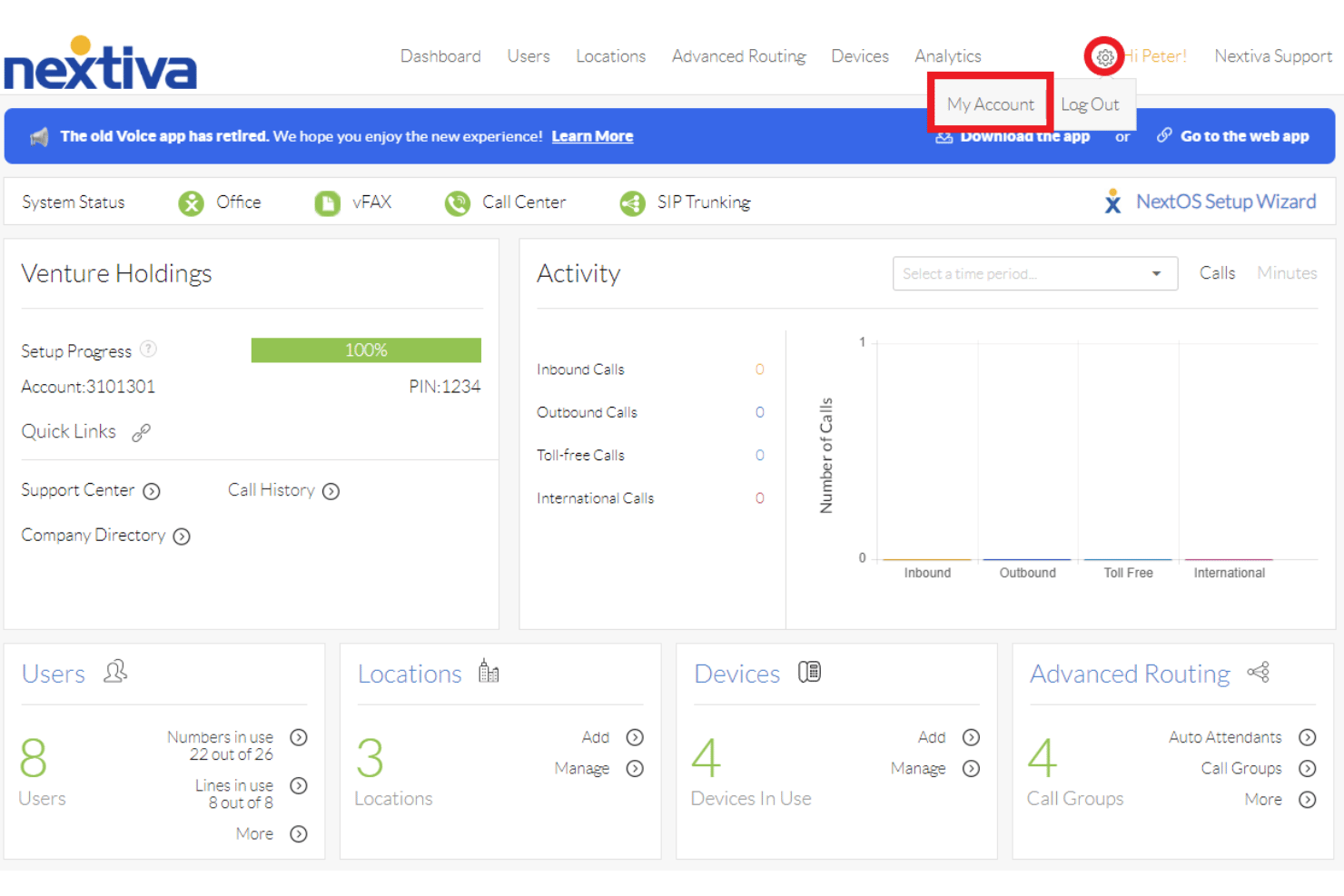Click the Nextiva Support link
The image size is (1344, 896).
pyautogui.click(x=1273, y=56)
